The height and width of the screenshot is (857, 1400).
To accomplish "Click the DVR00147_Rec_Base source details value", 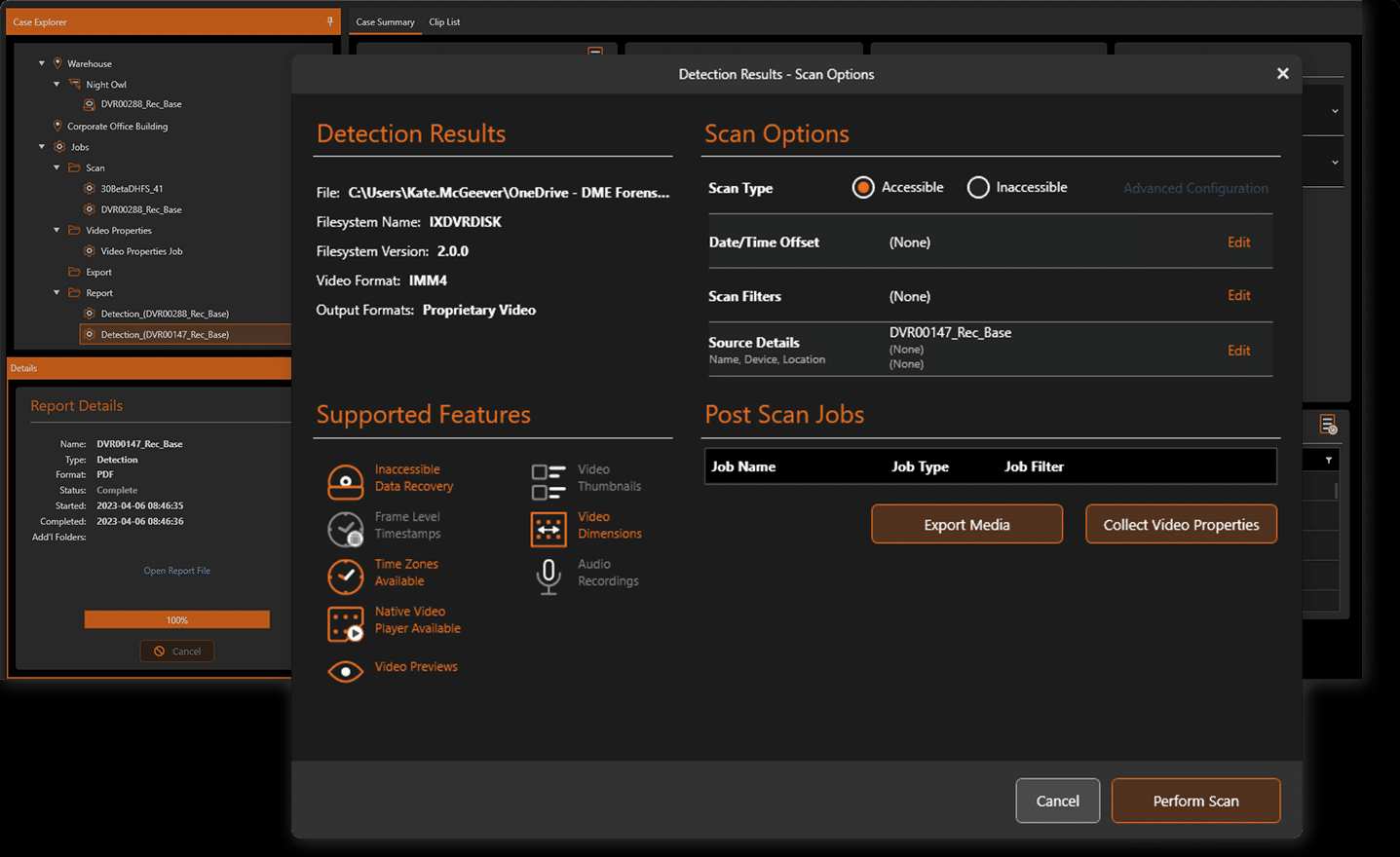I will [950, 332].
